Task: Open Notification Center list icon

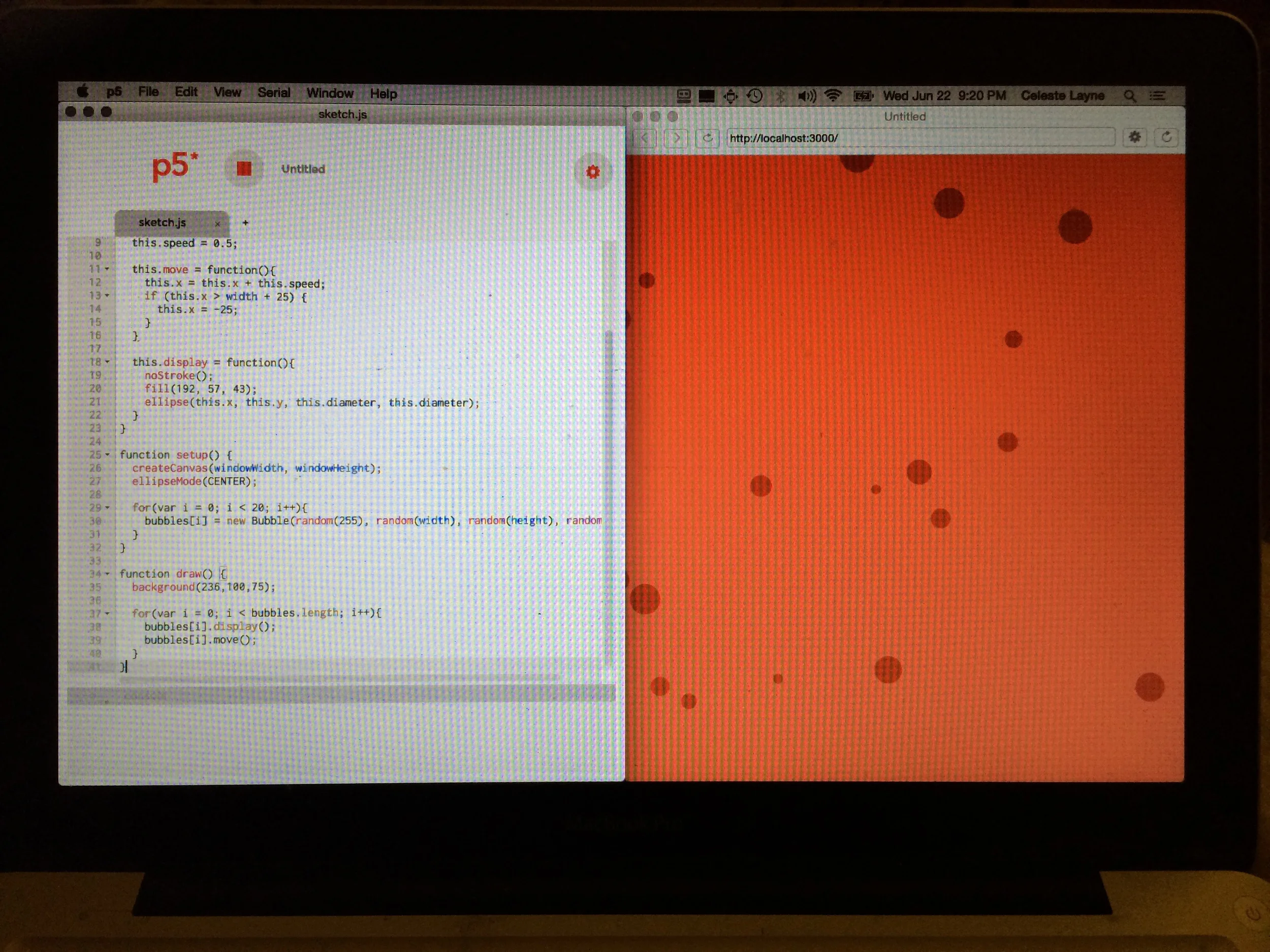Action: (x=1157, y=96)
